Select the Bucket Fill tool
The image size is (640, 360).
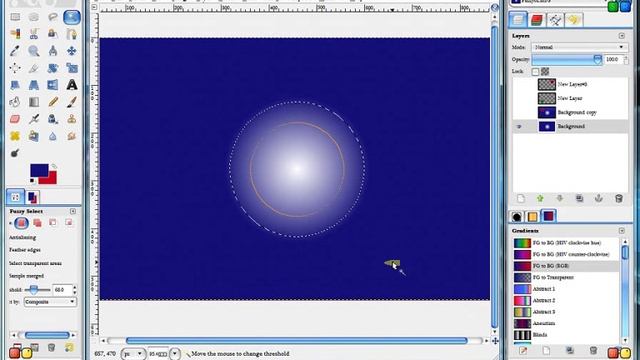pyautogui.click(x=15, y=102)
